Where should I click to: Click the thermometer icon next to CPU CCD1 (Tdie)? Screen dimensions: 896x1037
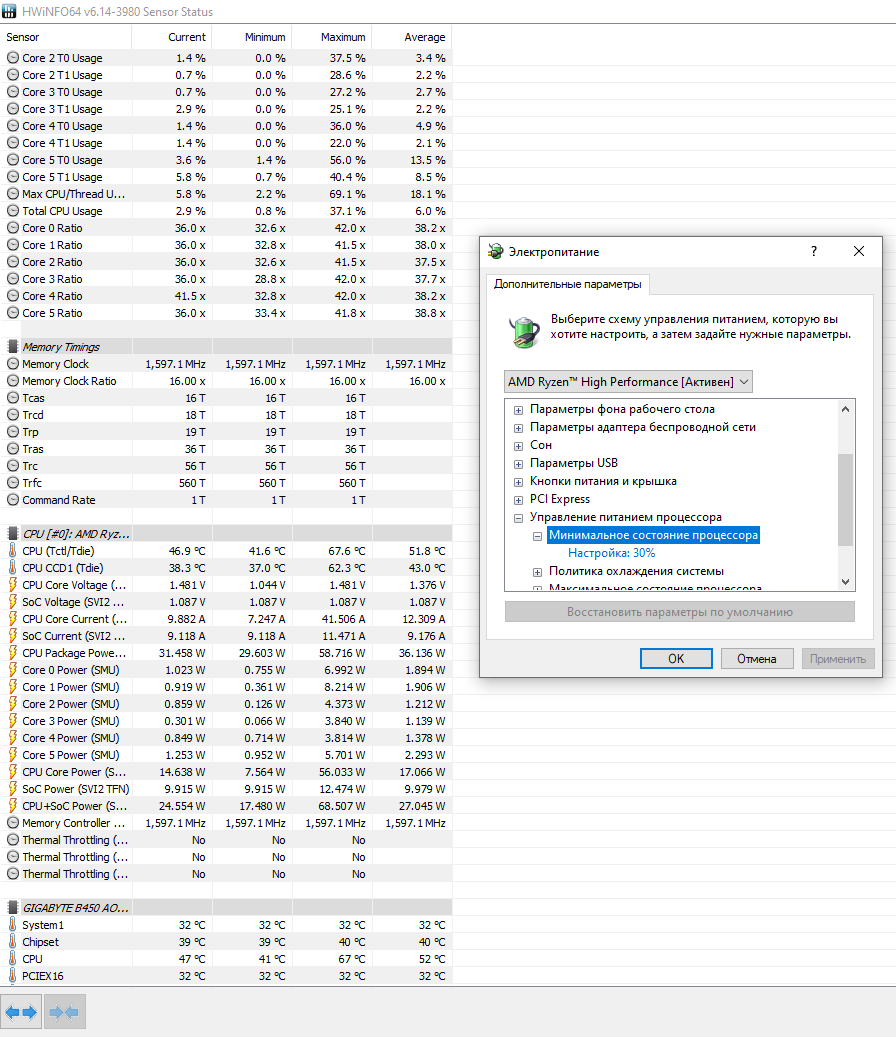pyautogui.click(x=12, y=568)
